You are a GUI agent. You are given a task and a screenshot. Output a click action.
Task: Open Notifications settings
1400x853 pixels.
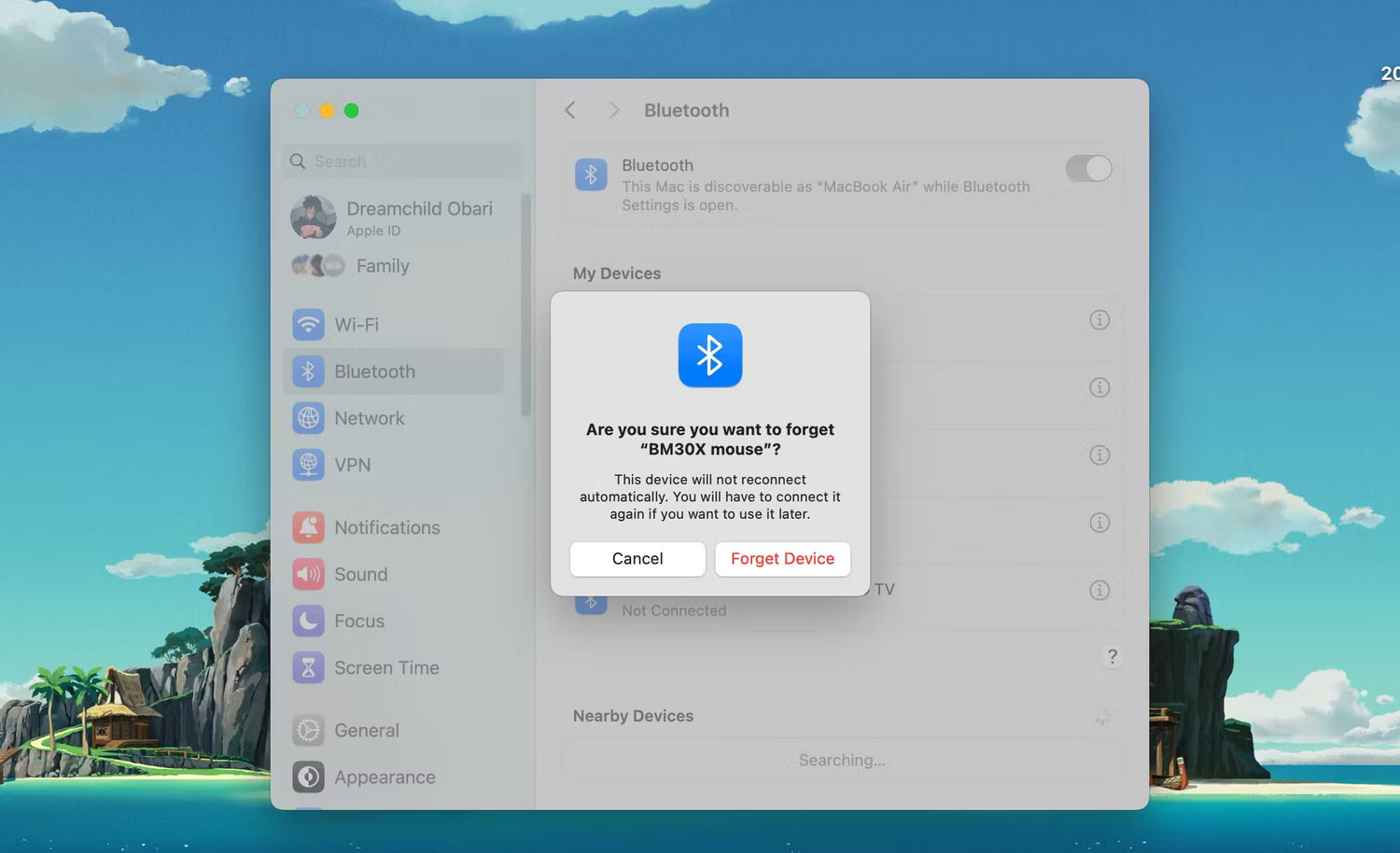tap(387, 527)
